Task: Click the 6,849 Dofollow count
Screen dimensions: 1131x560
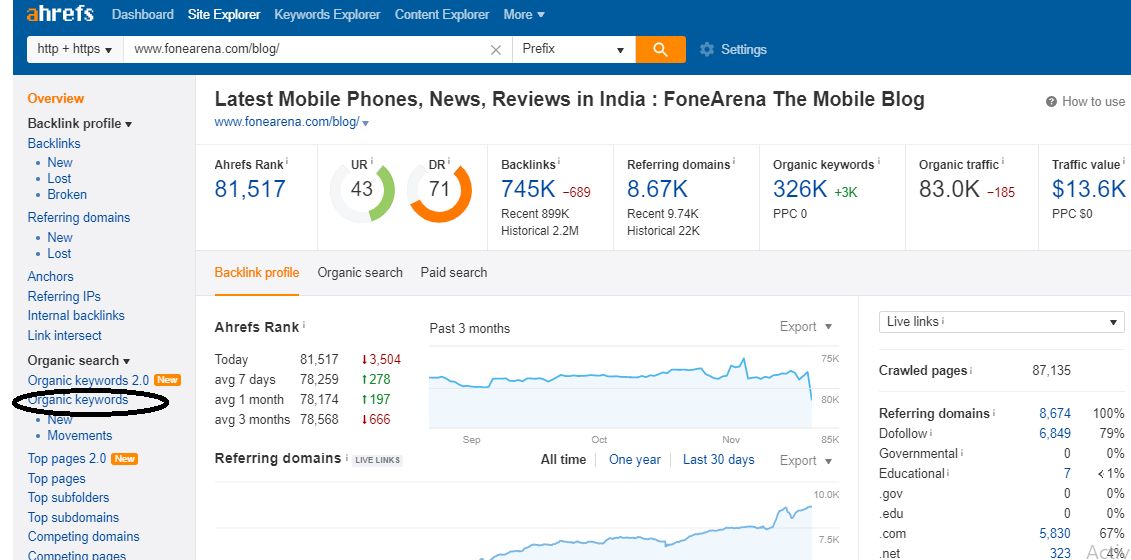Action: tap(1055, 434)
